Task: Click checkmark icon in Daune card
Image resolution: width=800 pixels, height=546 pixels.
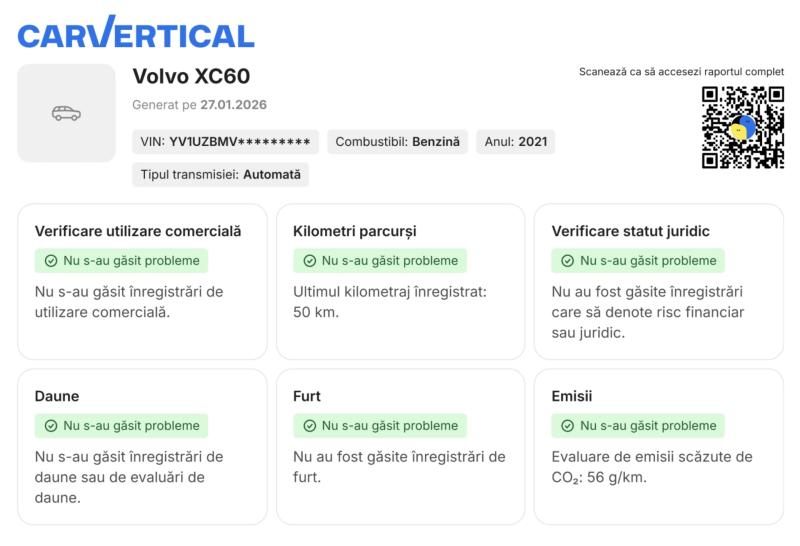Action: (x=50, y=425)
